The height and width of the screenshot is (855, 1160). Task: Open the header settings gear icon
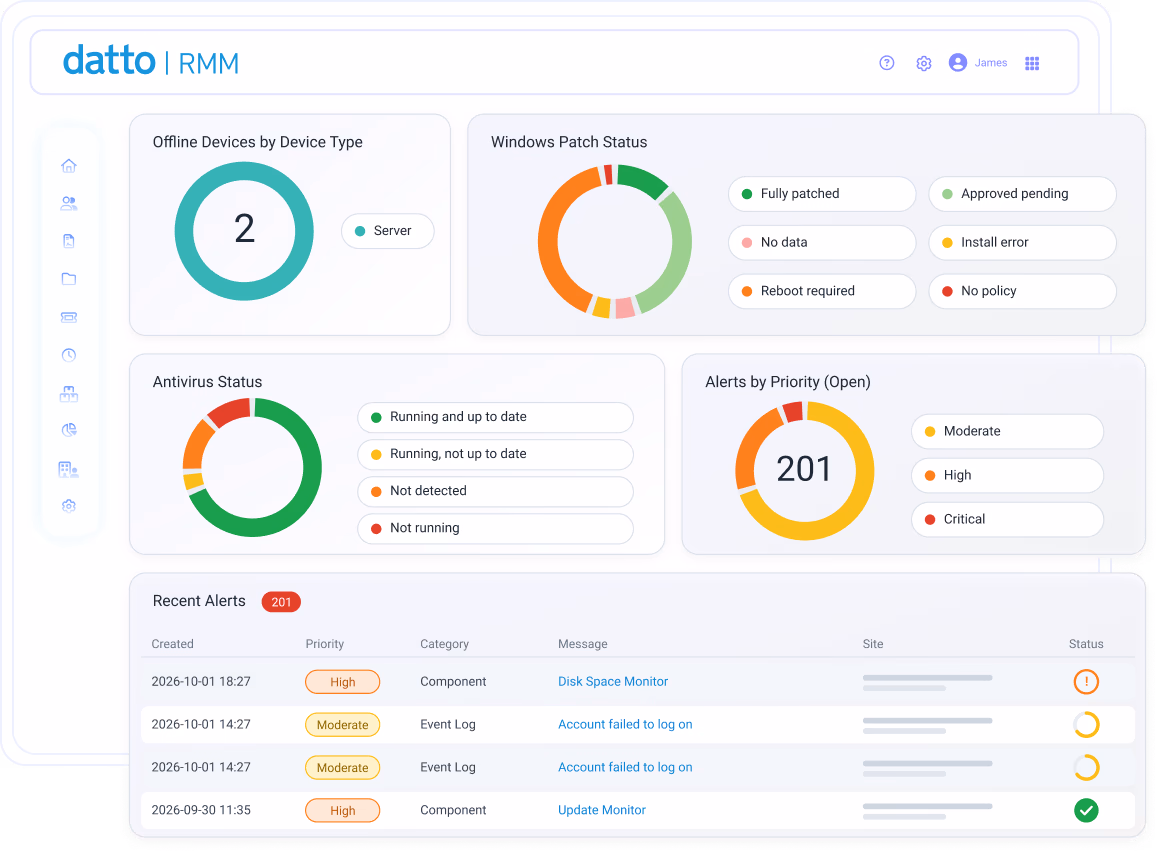(924, 64)
